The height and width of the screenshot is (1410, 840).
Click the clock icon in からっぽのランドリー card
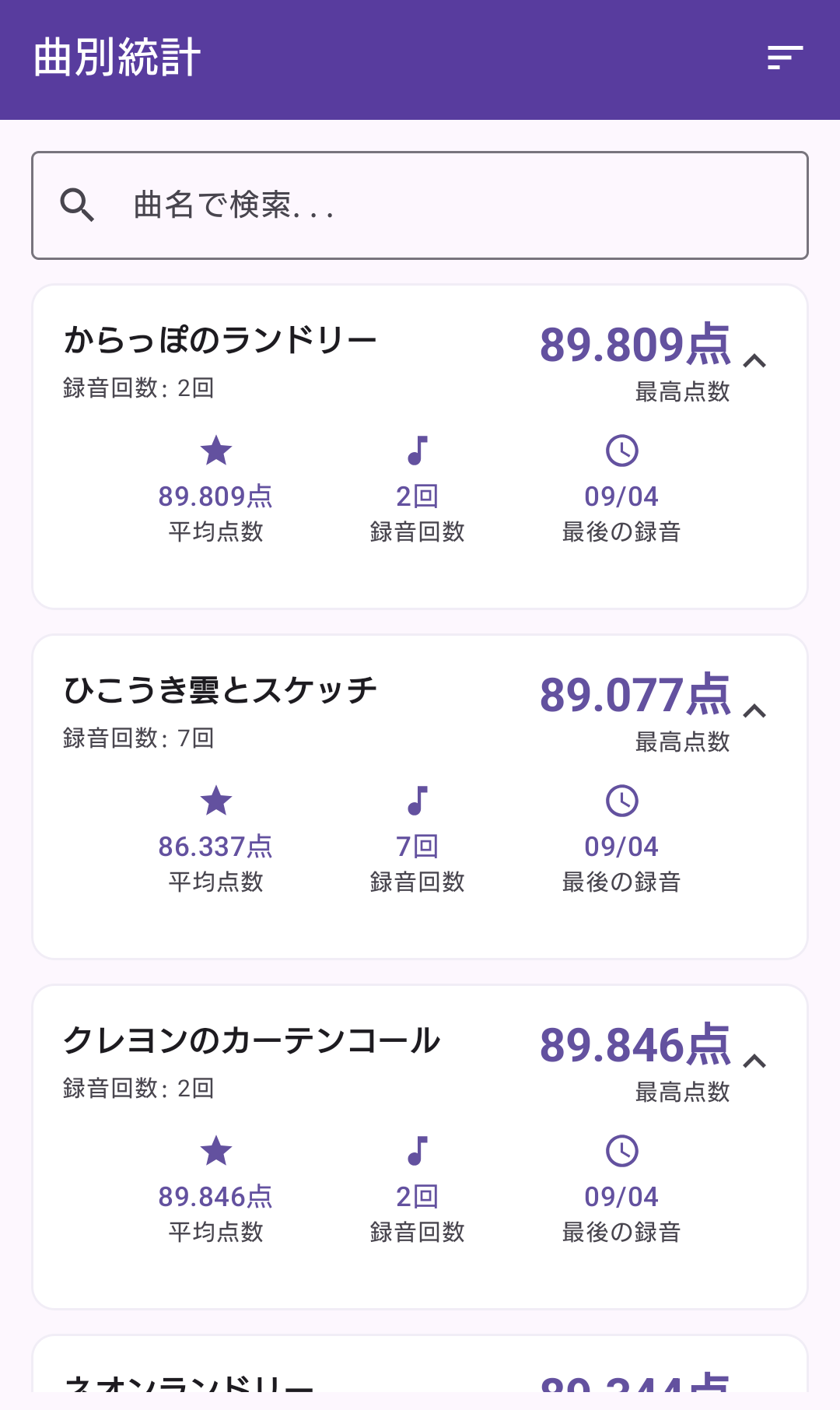coord(622,451)
